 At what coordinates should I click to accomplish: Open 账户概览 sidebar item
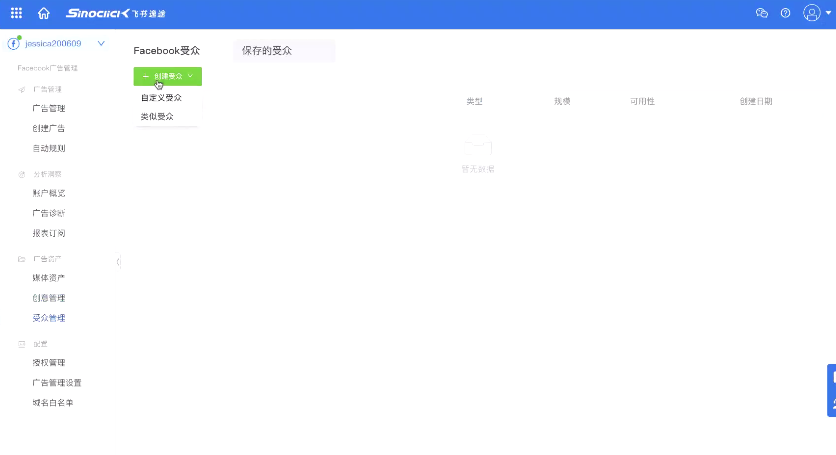coord(49,193)
